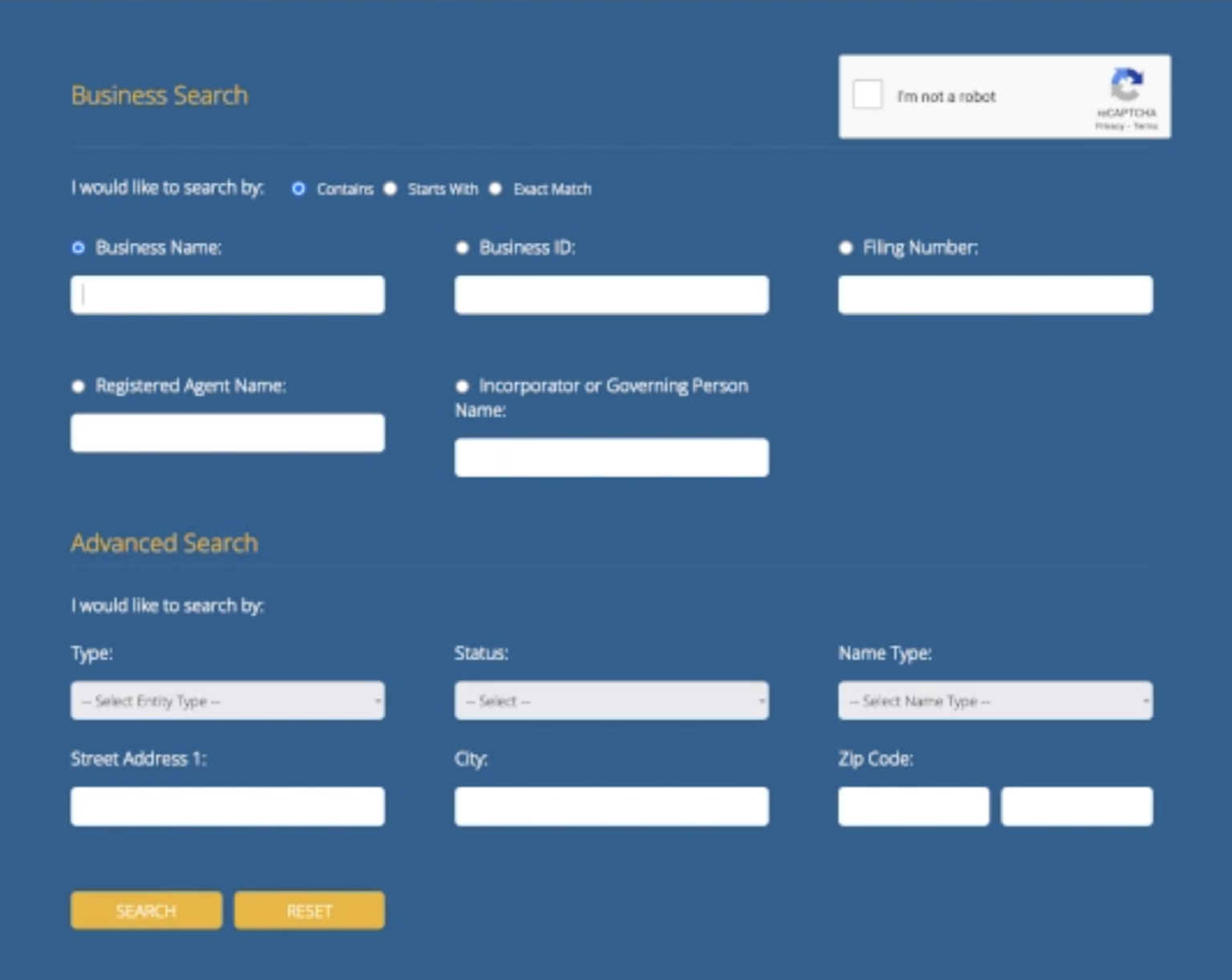Click into the Business Name input field

click(x=227, y=294)
